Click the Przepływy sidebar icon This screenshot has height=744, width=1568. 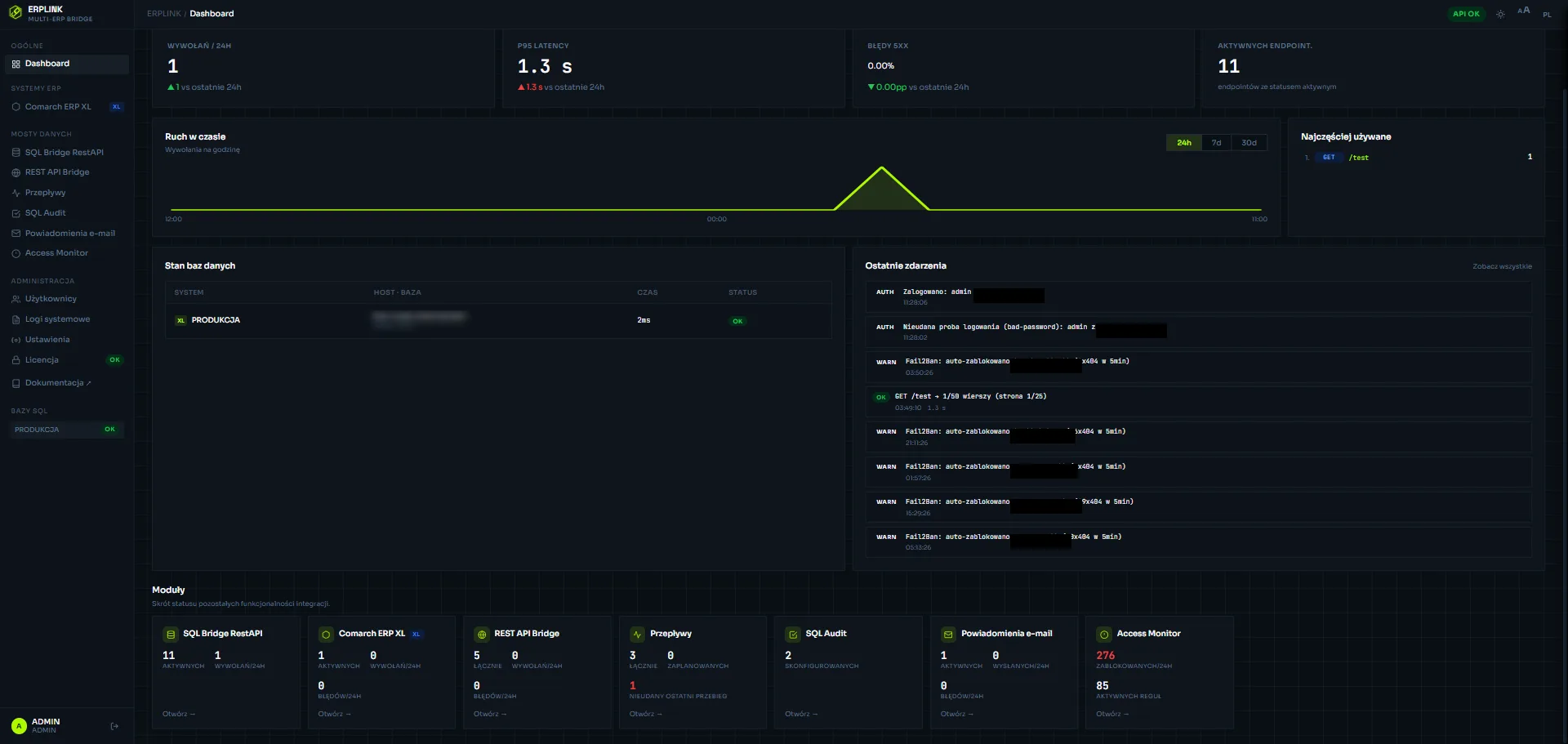tap(16, 193)
